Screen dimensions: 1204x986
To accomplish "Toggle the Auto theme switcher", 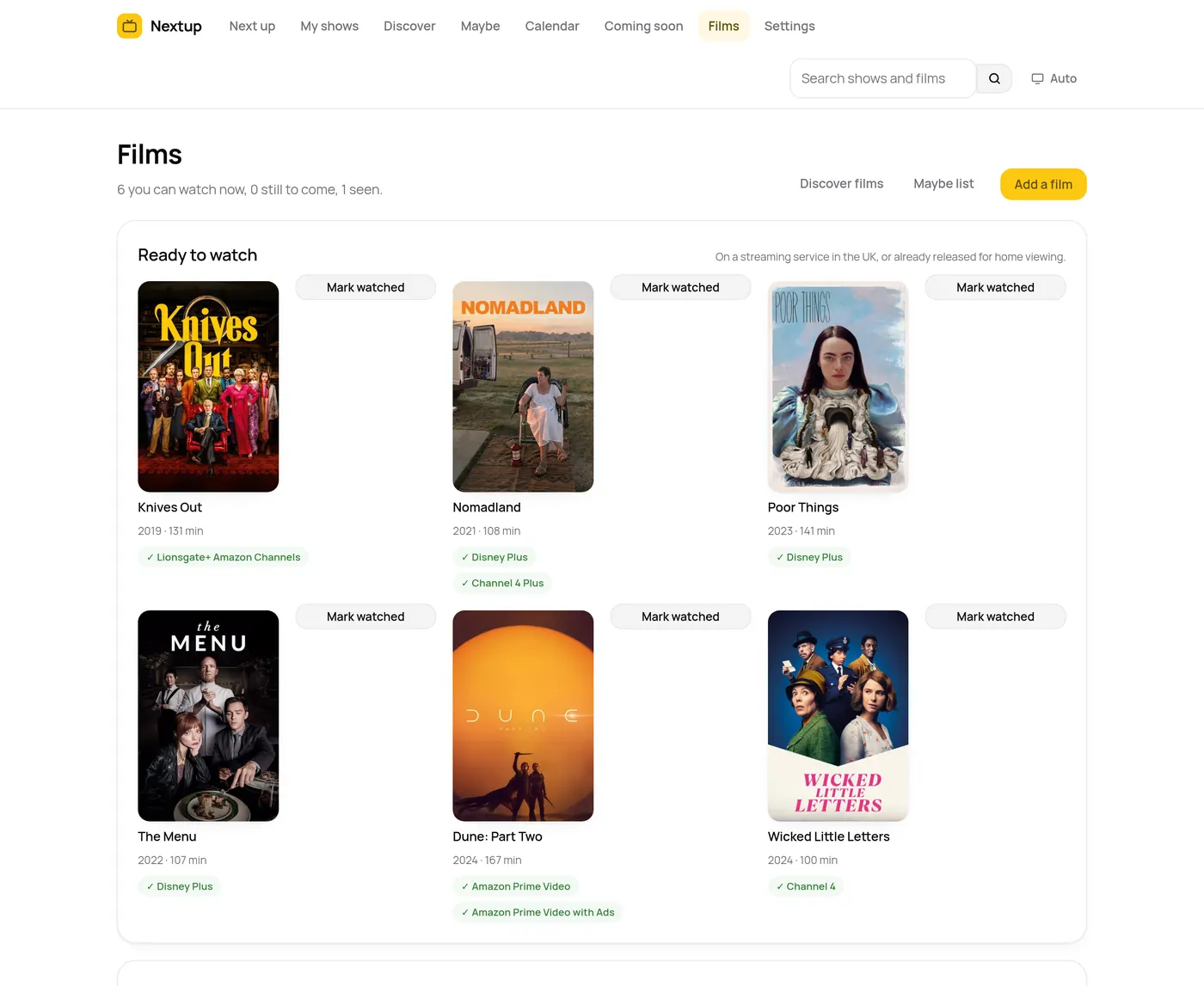I will (x=1053, y=78).
